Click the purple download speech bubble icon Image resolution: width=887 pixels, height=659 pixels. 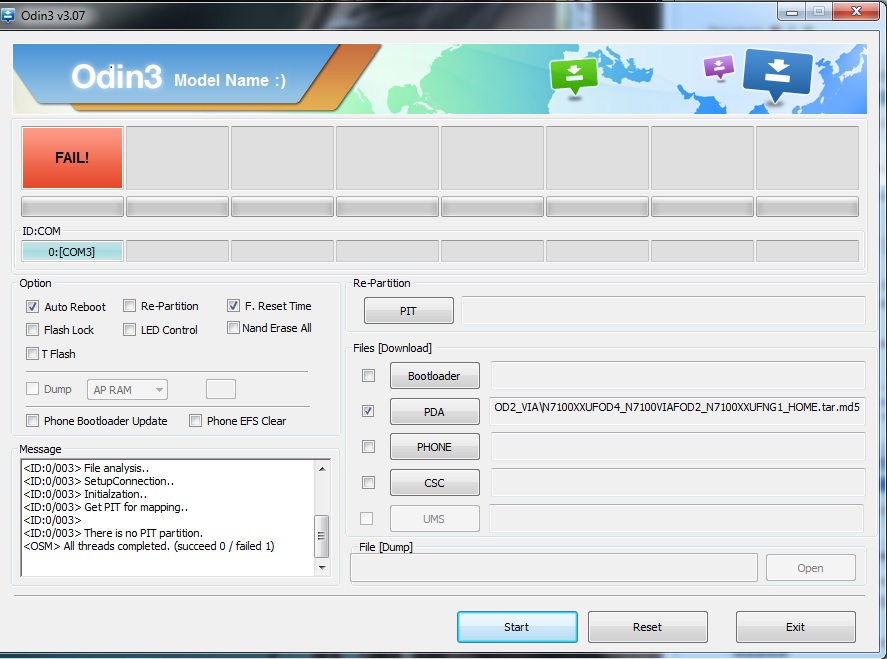click(718, 68)
